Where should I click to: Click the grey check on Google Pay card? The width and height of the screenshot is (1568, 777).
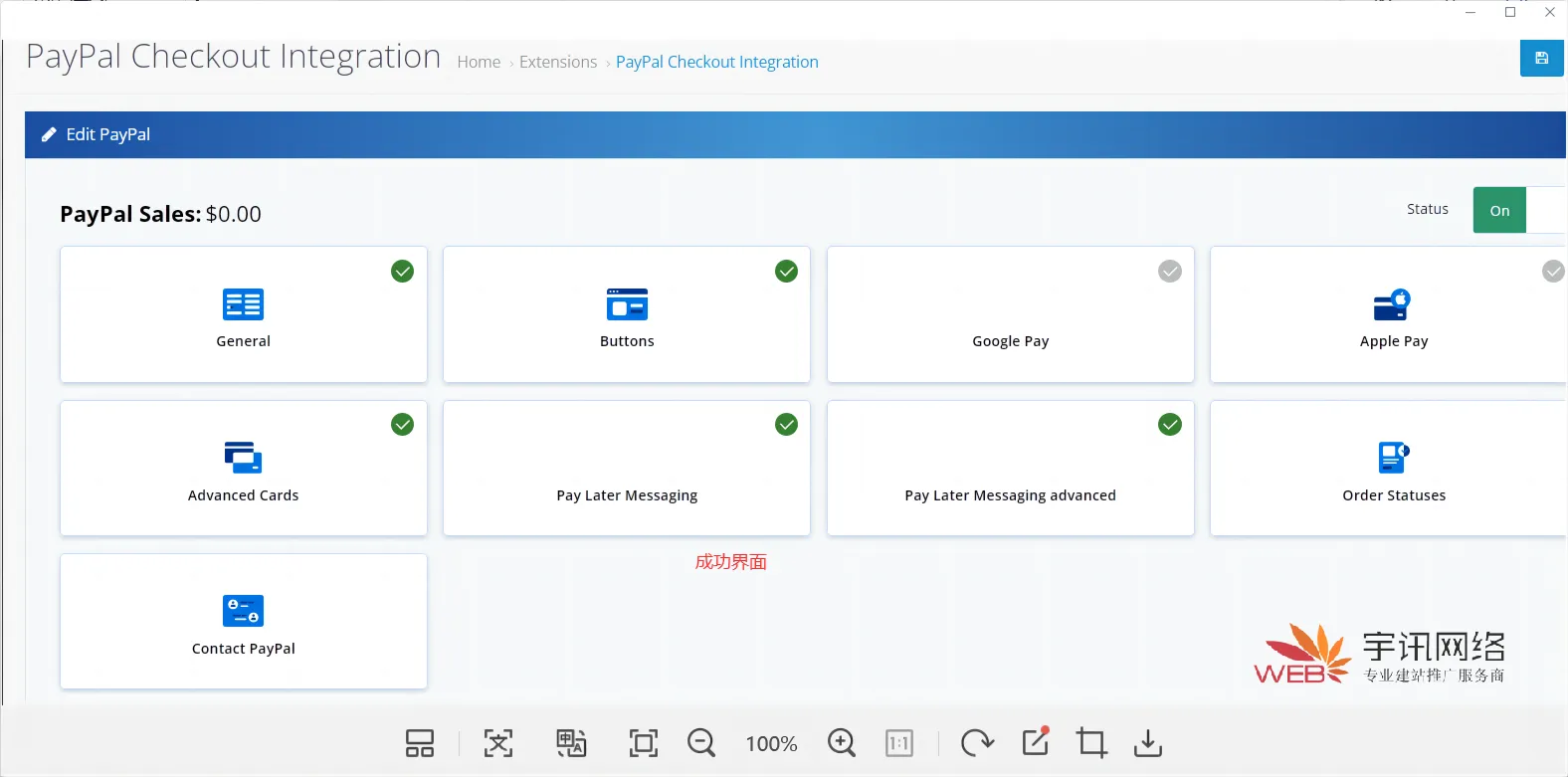coord(1170,272)
